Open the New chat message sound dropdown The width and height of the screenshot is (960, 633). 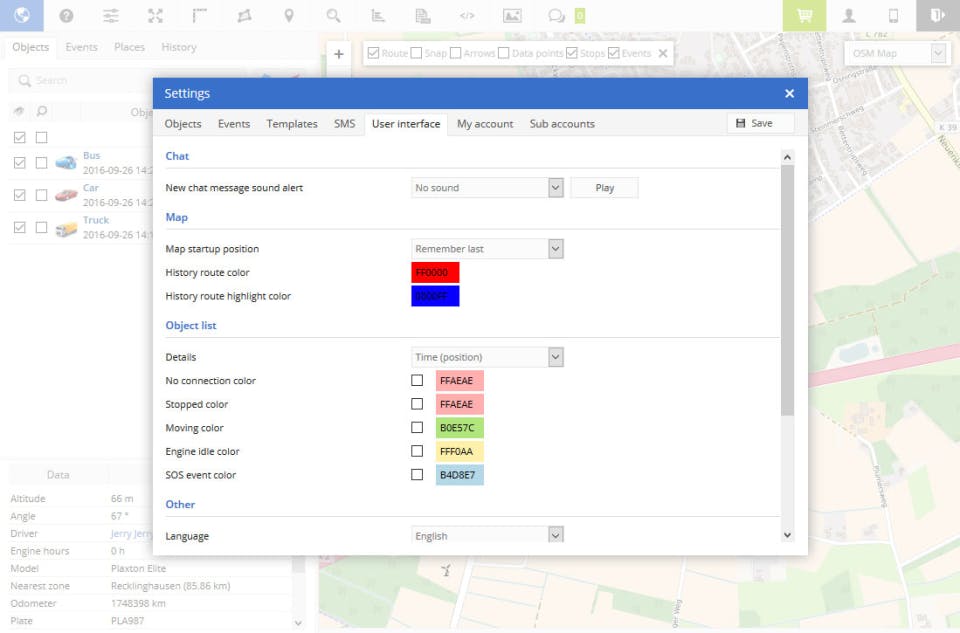(x=487, y=188)
